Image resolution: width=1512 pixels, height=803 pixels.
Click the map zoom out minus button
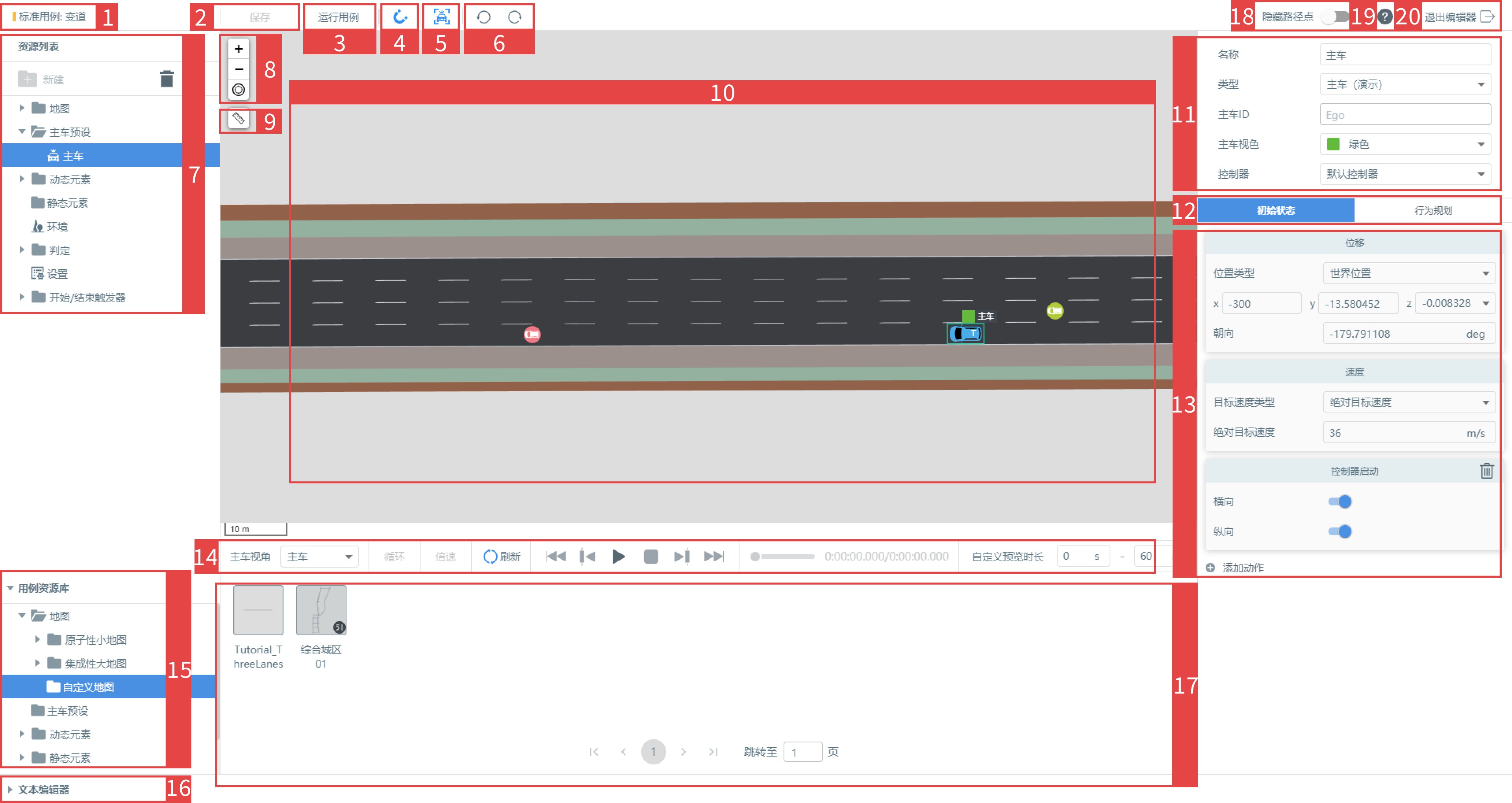tap(238, 69)
